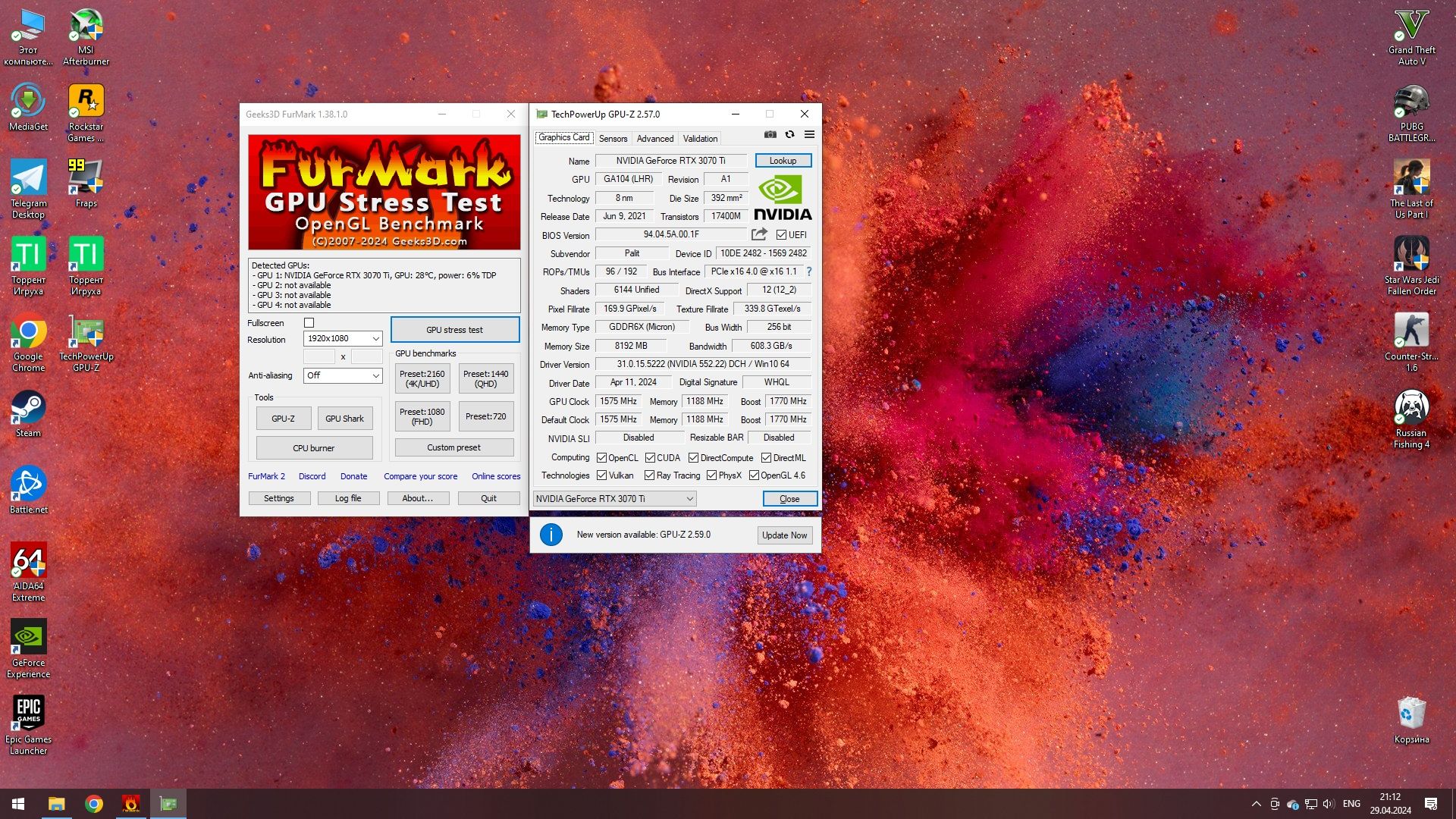Toggle the OpenCL checkbox
The height and width of the screenshot is (819, 1456).
[601, 458]
